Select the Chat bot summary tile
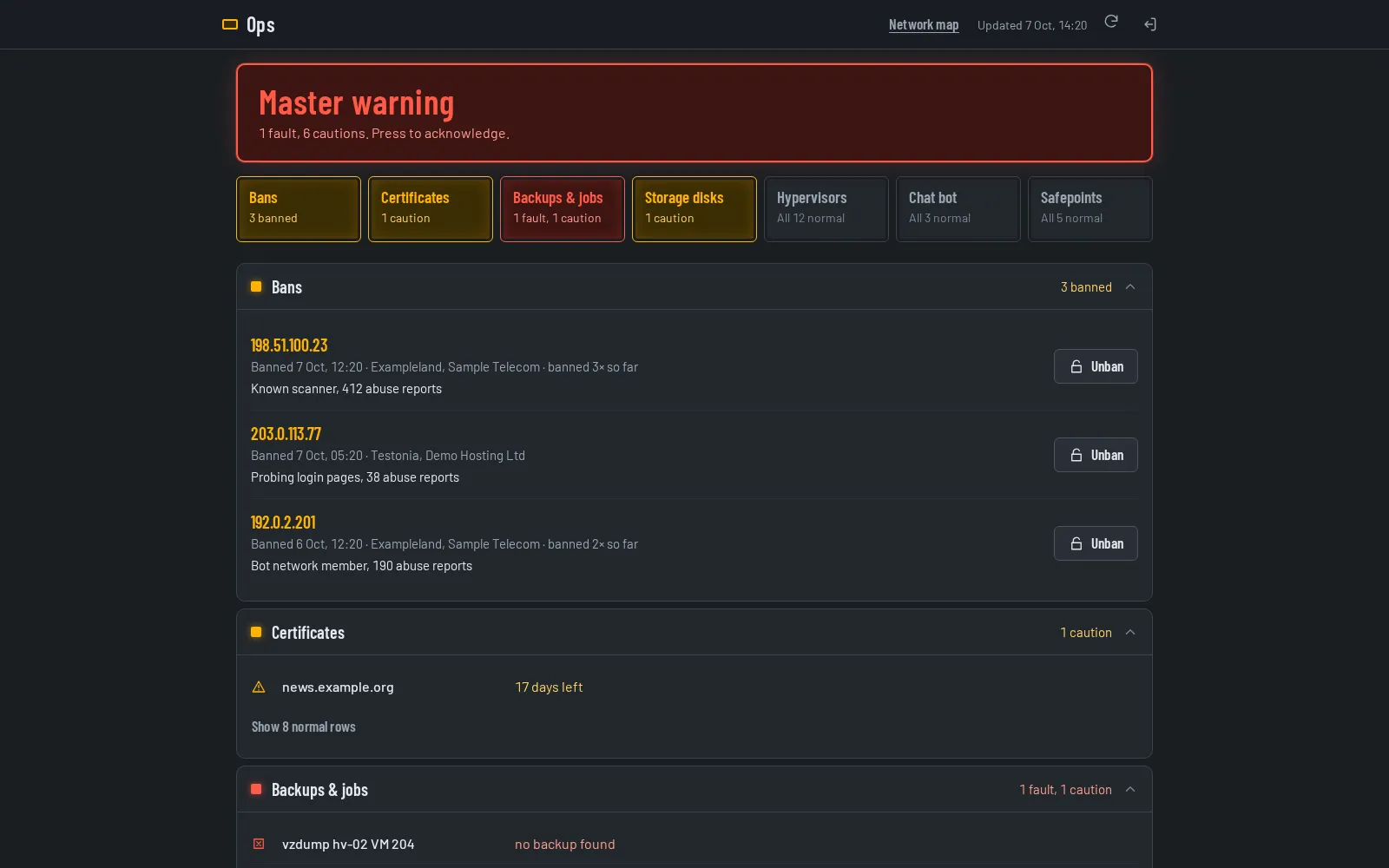This screenshot has height=868, width=1389. click(958, 209)
